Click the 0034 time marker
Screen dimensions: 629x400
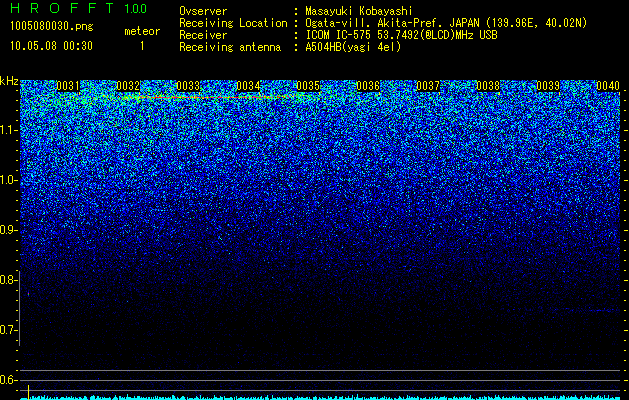point(248,86)
